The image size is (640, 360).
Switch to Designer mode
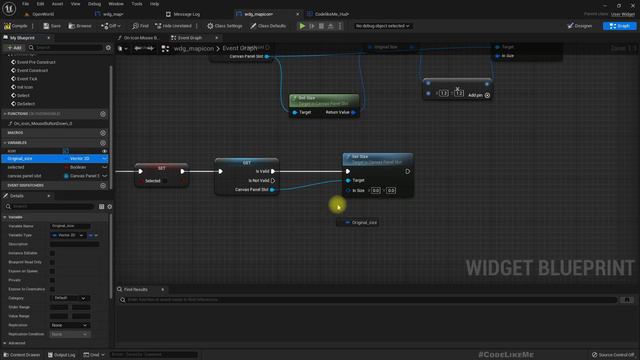point(580,26)
